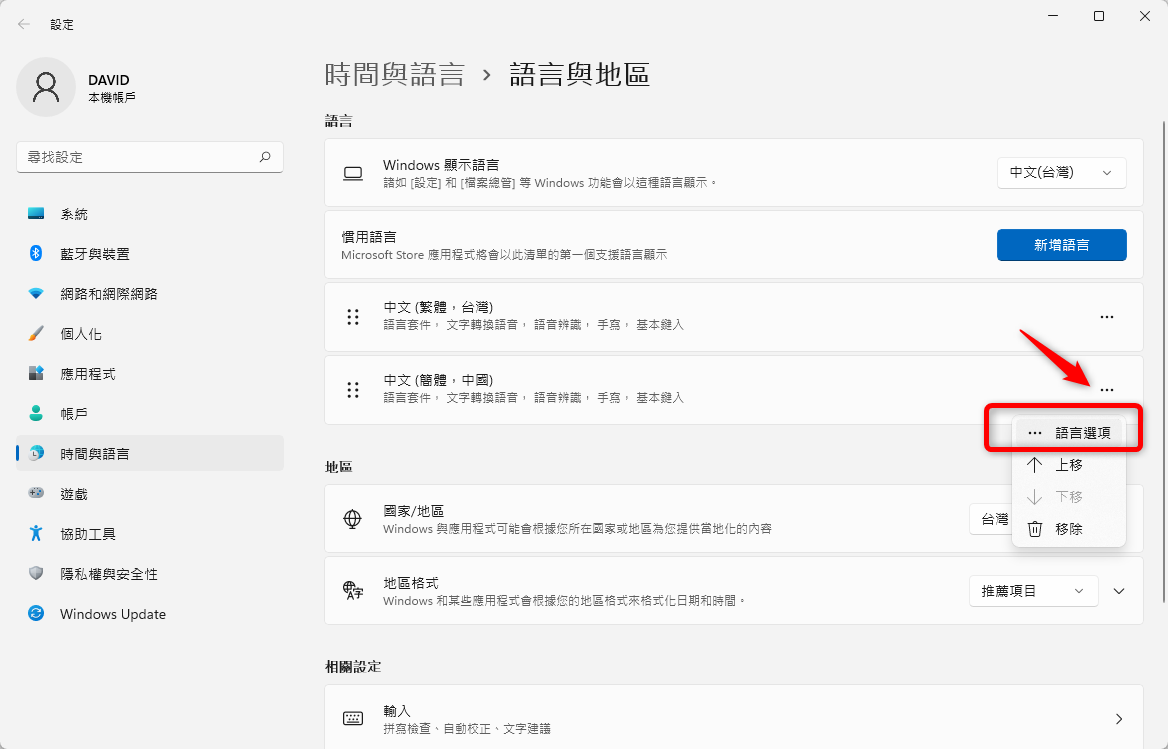Open 藍牙與裝置 settings
This screenshot has width=1168, height=749.
click(150, 254)
